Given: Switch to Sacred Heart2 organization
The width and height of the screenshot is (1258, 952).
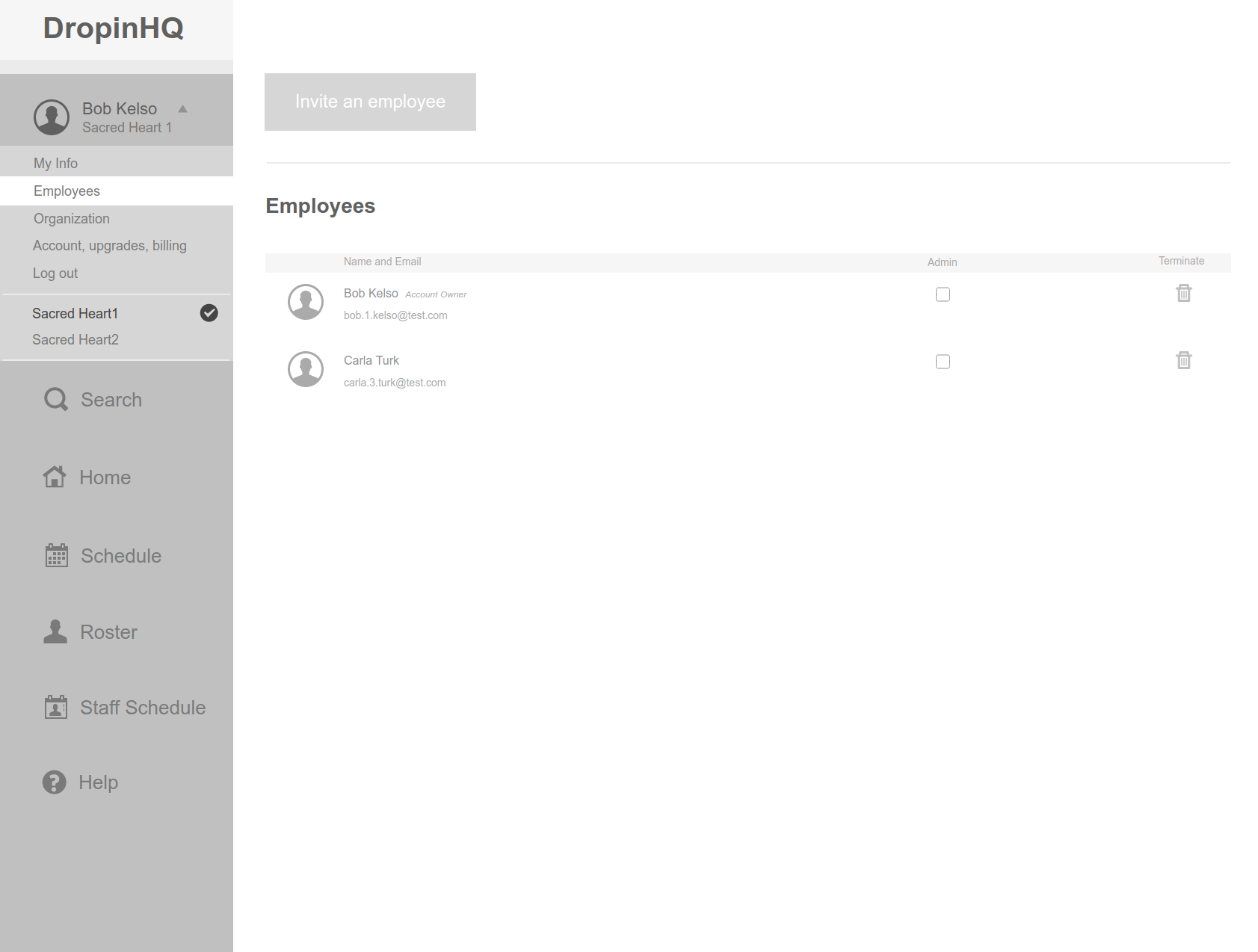Looking at the screenshot, I should click(x=75, y=339).
